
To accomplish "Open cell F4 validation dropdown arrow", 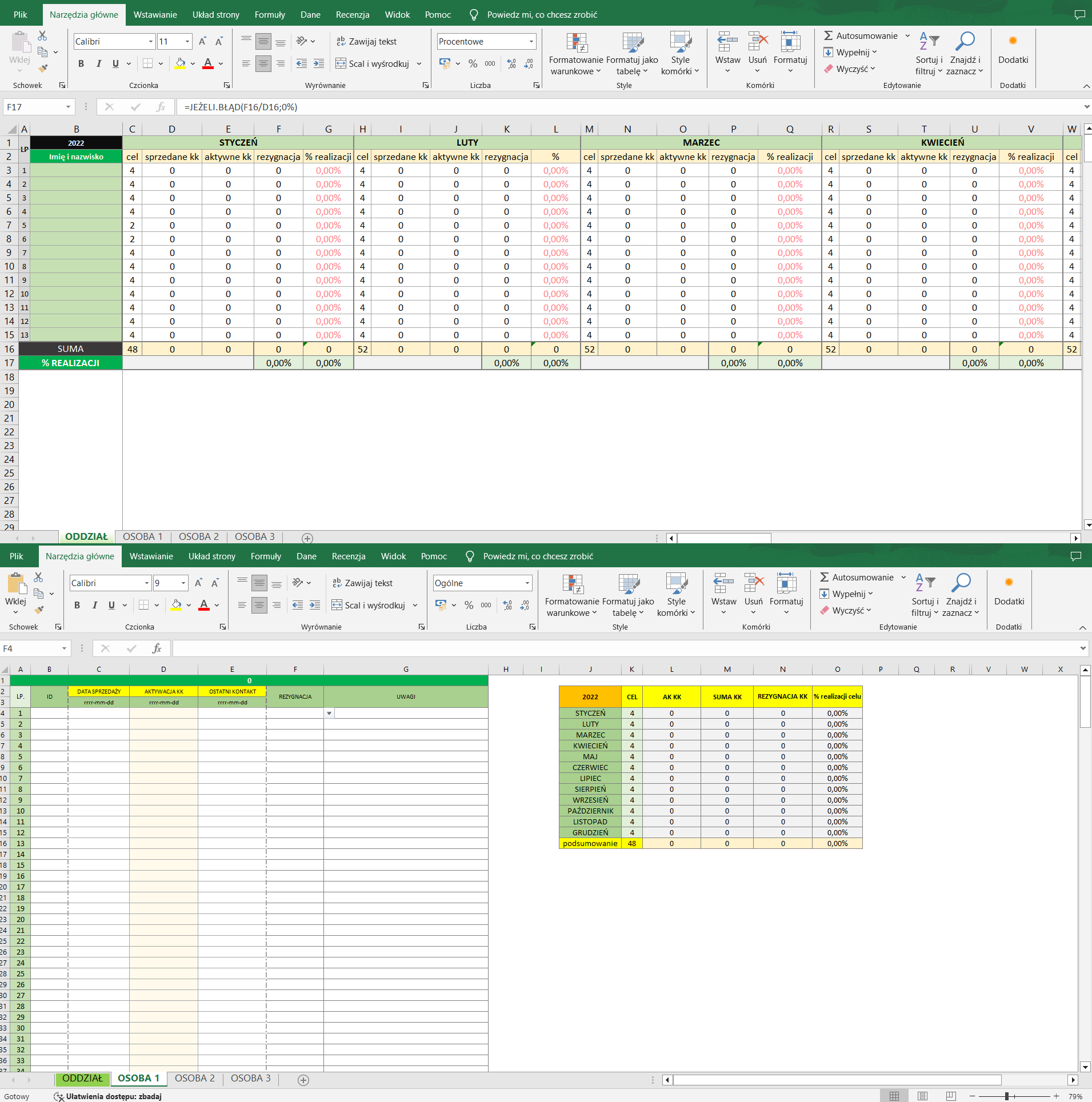I will 329,713.
